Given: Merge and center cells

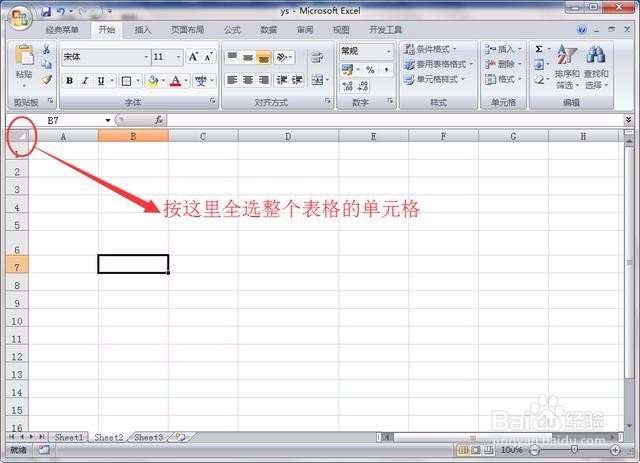Looking at the screenshot, I should (x=318, y=80).
